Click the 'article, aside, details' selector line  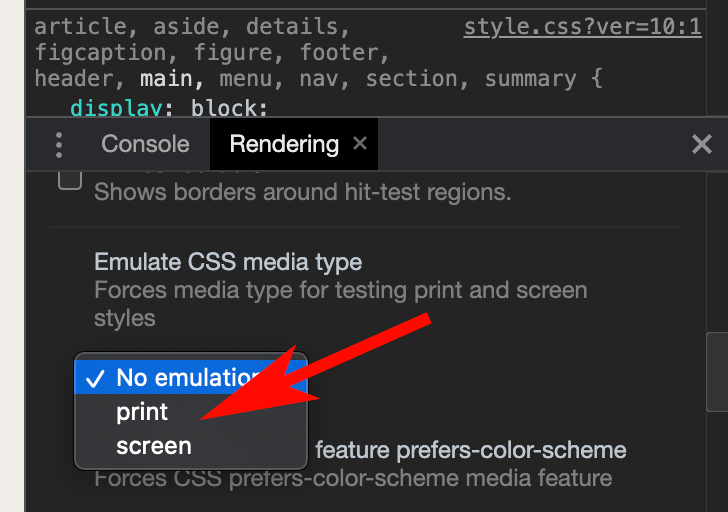pyautogui.click(x=191, y=27)
